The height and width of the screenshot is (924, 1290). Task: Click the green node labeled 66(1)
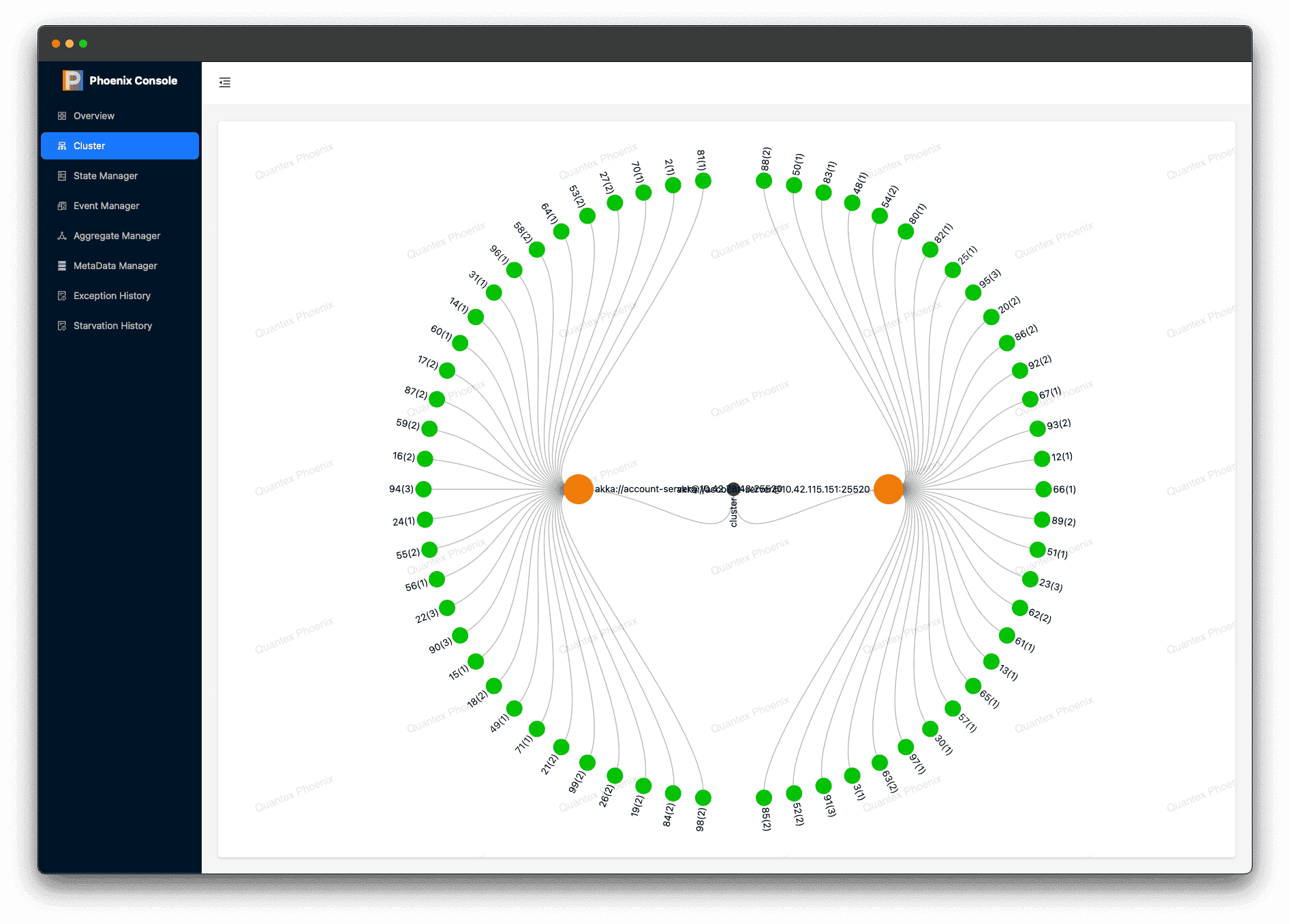click(x=1043, y=489)
